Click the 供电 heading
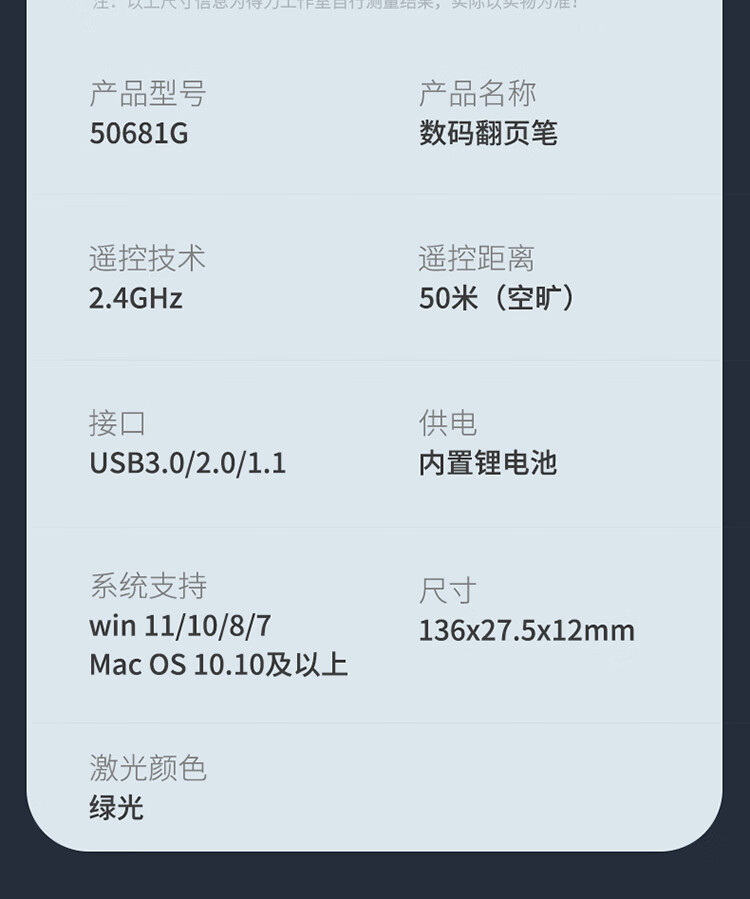The image size is (750, 899). (447, 423)
